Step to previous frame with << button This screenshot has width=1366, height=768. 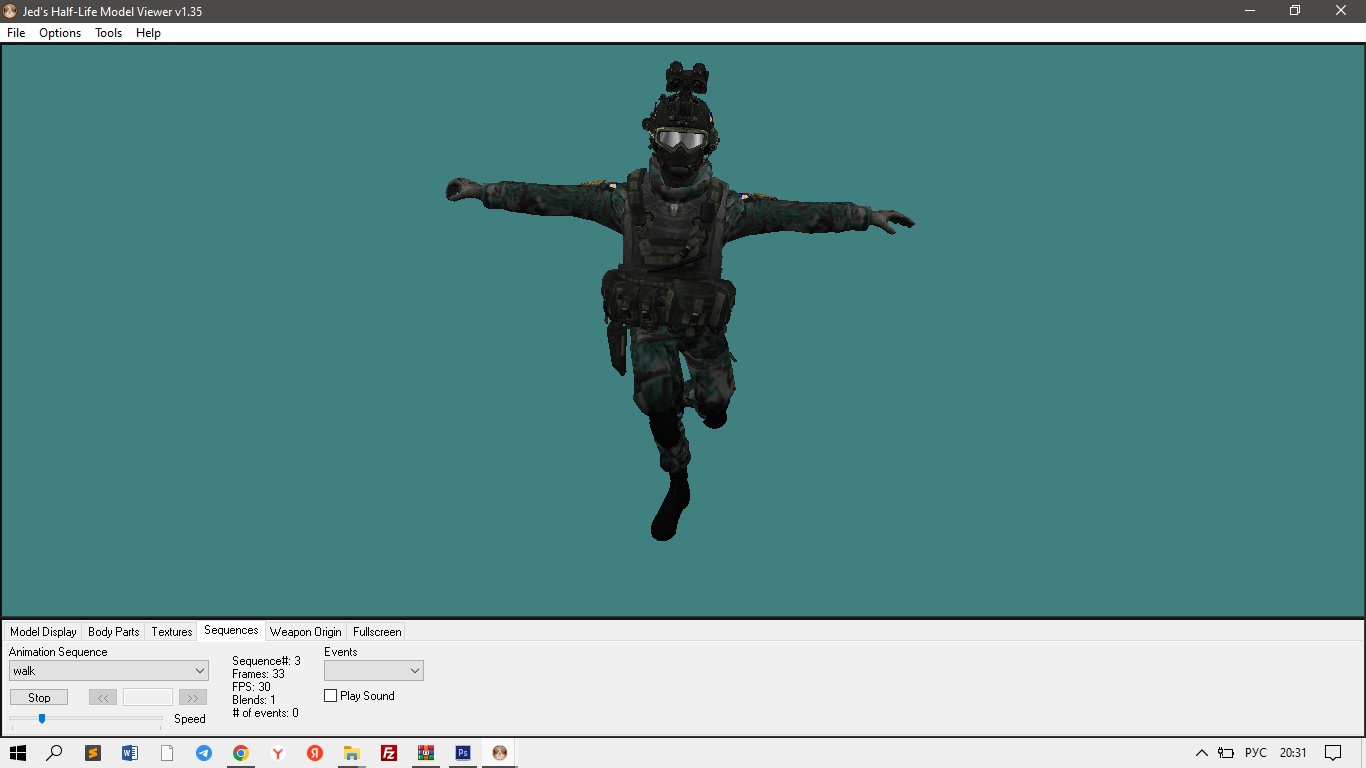(x=103, y=698)
